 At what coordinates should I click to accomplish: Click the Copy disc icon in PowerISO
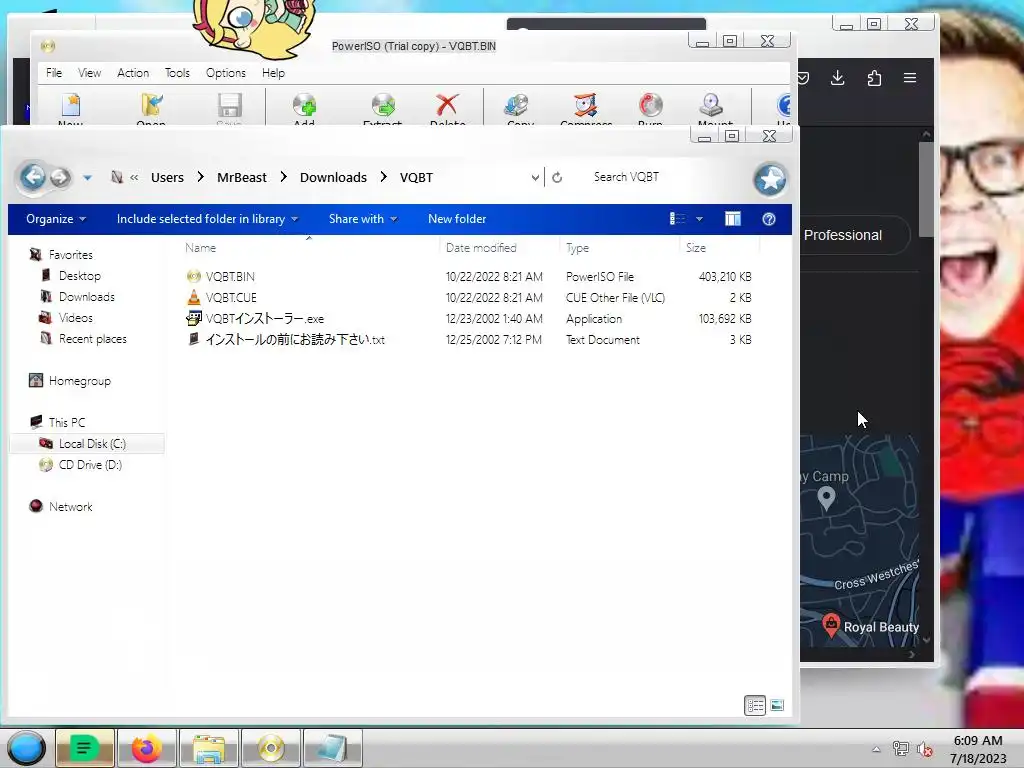click(x=517, y=106)
